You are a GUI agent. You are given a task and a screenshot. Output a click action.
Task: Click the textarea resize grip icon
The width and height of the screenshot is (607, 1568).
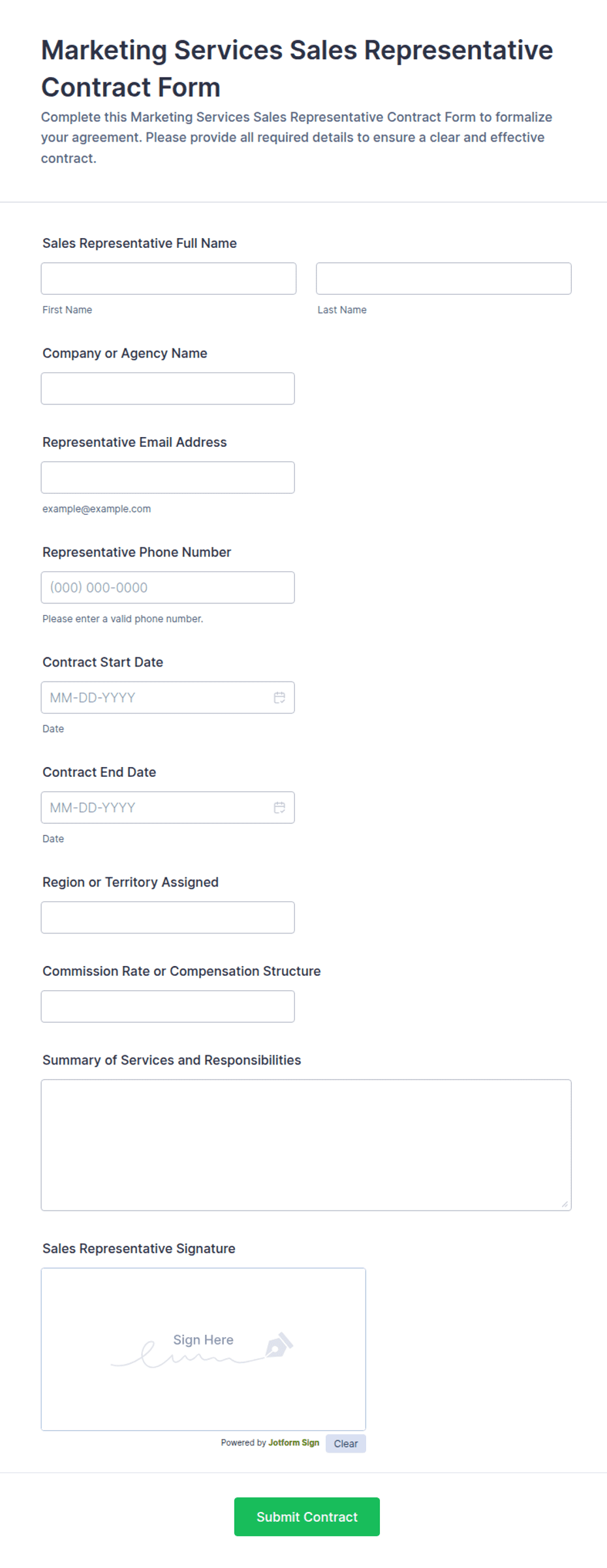click(x=565, y=1204)
